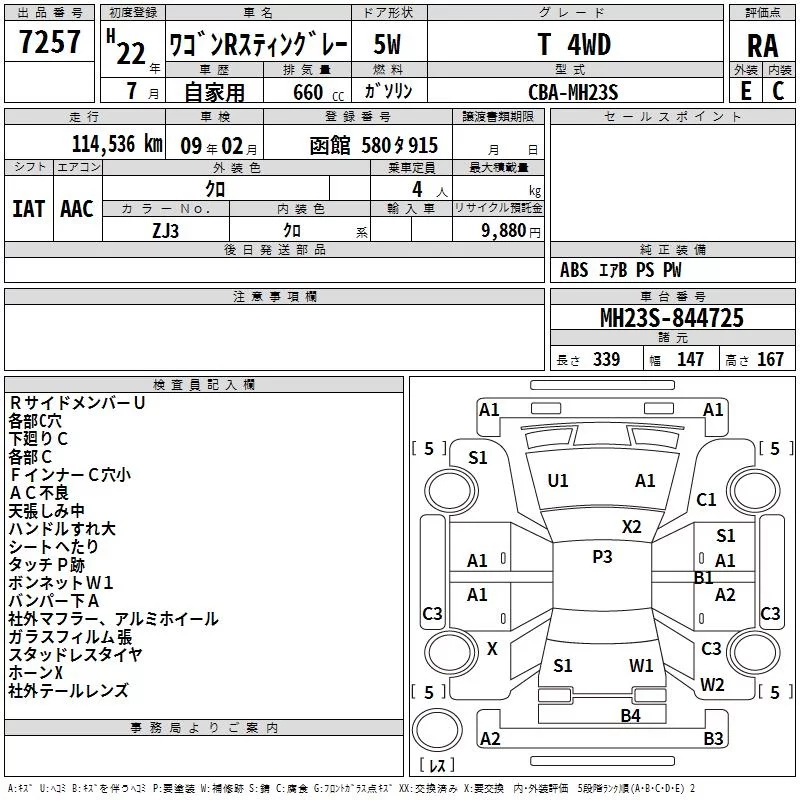Select the registration plate 函館 580 タ 915
The image size is (800, 800).
(373, 146)
